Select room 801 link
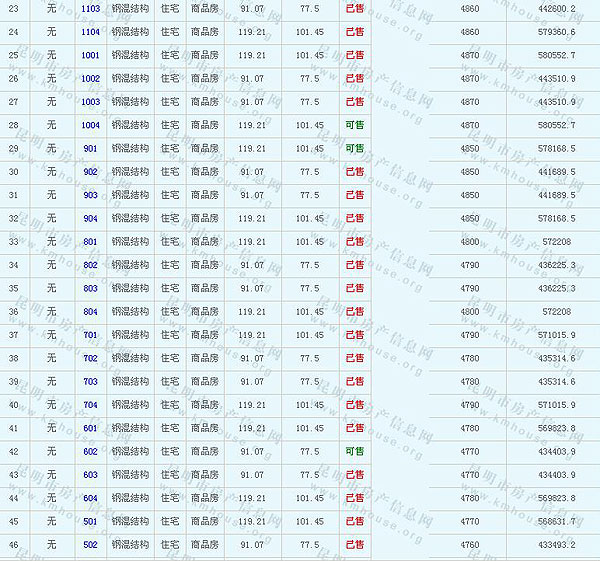 pos(90,241)
